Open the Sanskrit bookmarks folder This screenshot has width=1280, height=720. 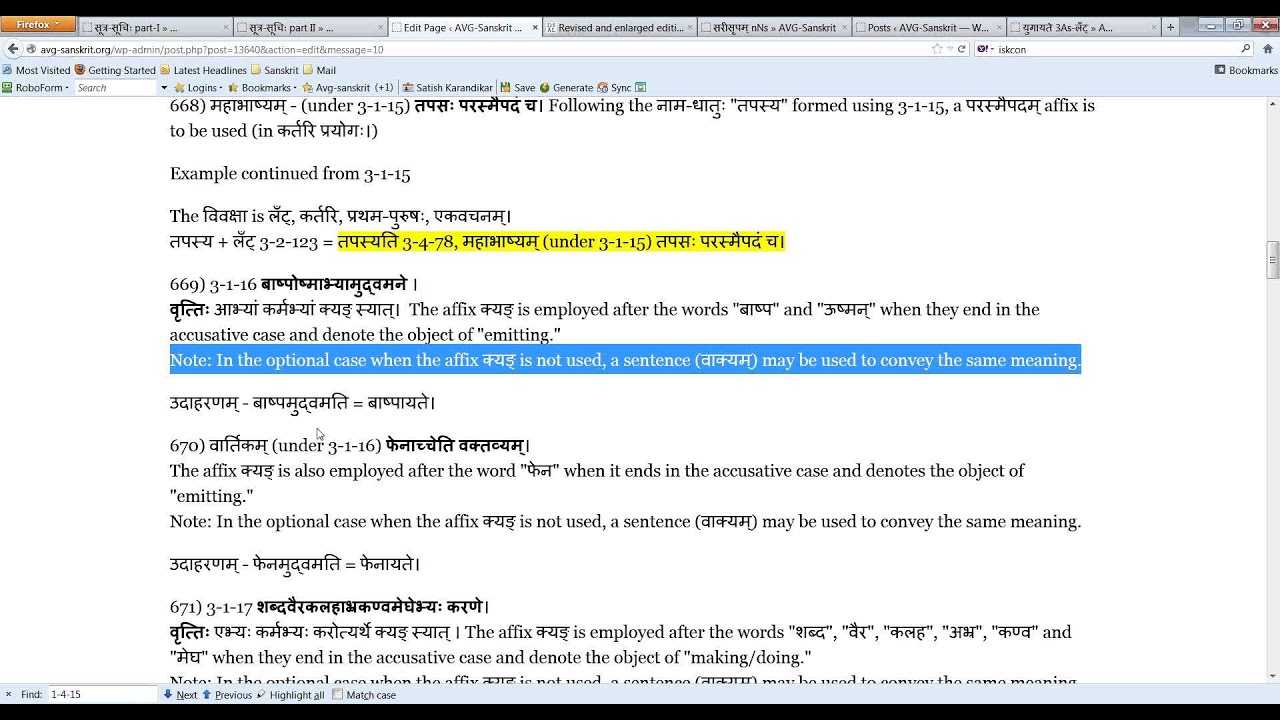tap(275, 70)
